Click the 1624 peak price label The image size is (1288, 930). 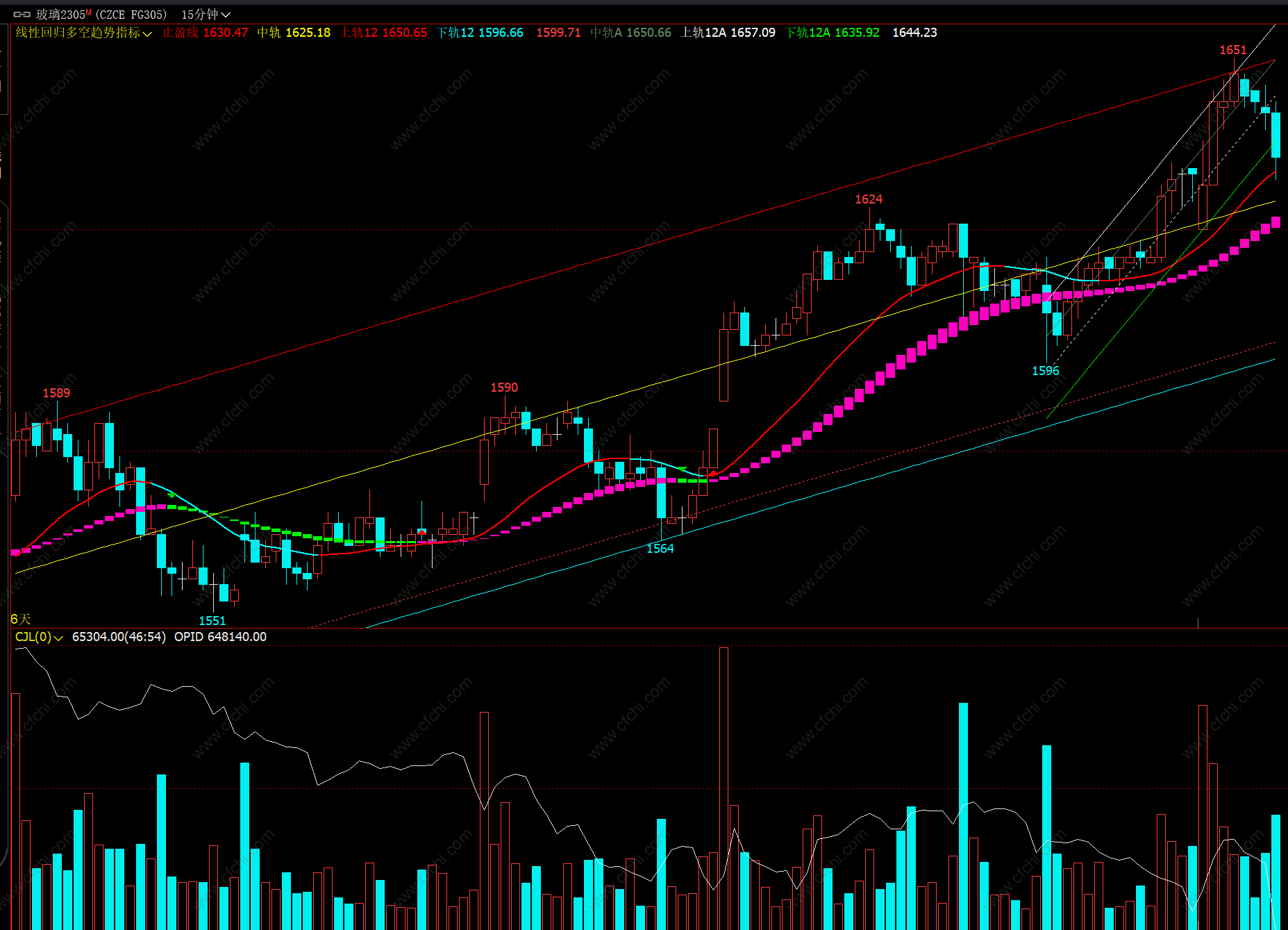869,199
